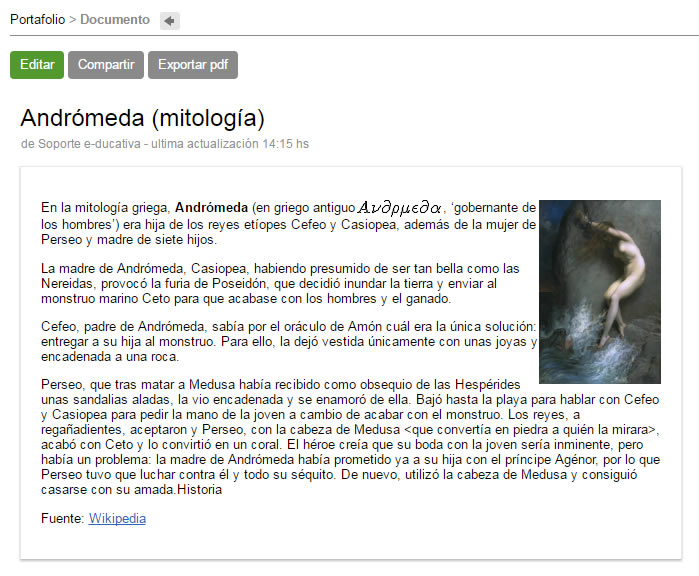Click the breadcrumb separator arrow after Portafolio
This screenshot has height=576, width=699.
[x=73, y=20]
